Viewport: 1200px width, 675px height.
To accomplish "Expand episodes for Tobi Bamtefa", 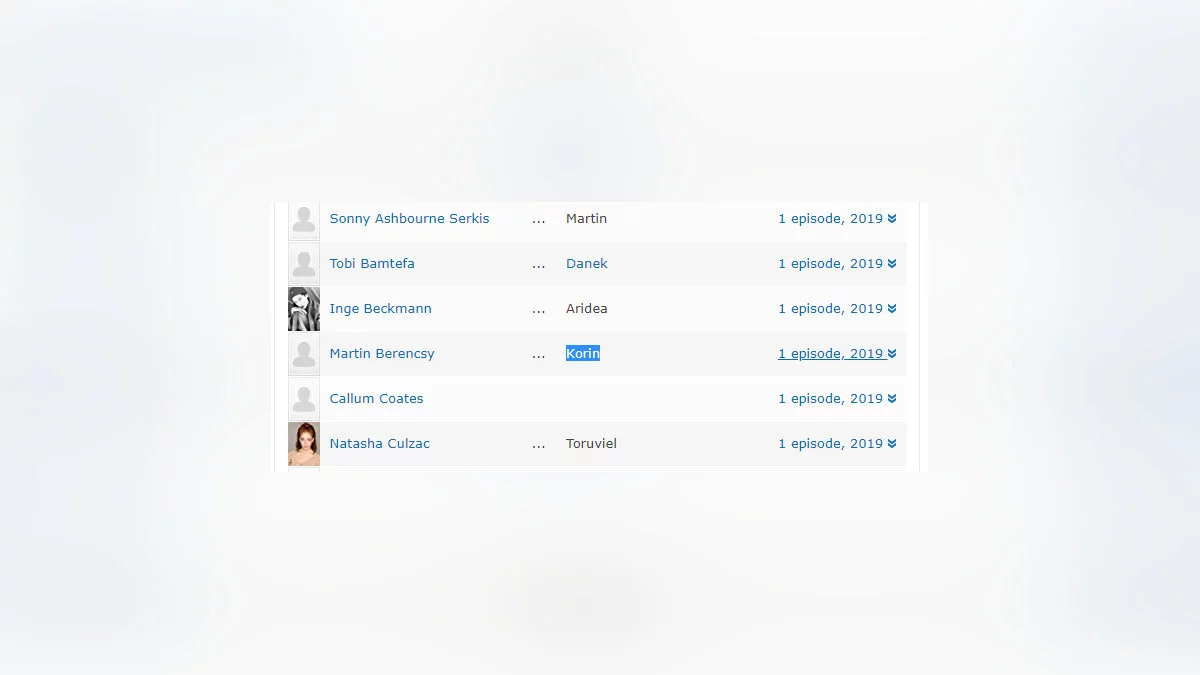I will (x=837, y=264).
